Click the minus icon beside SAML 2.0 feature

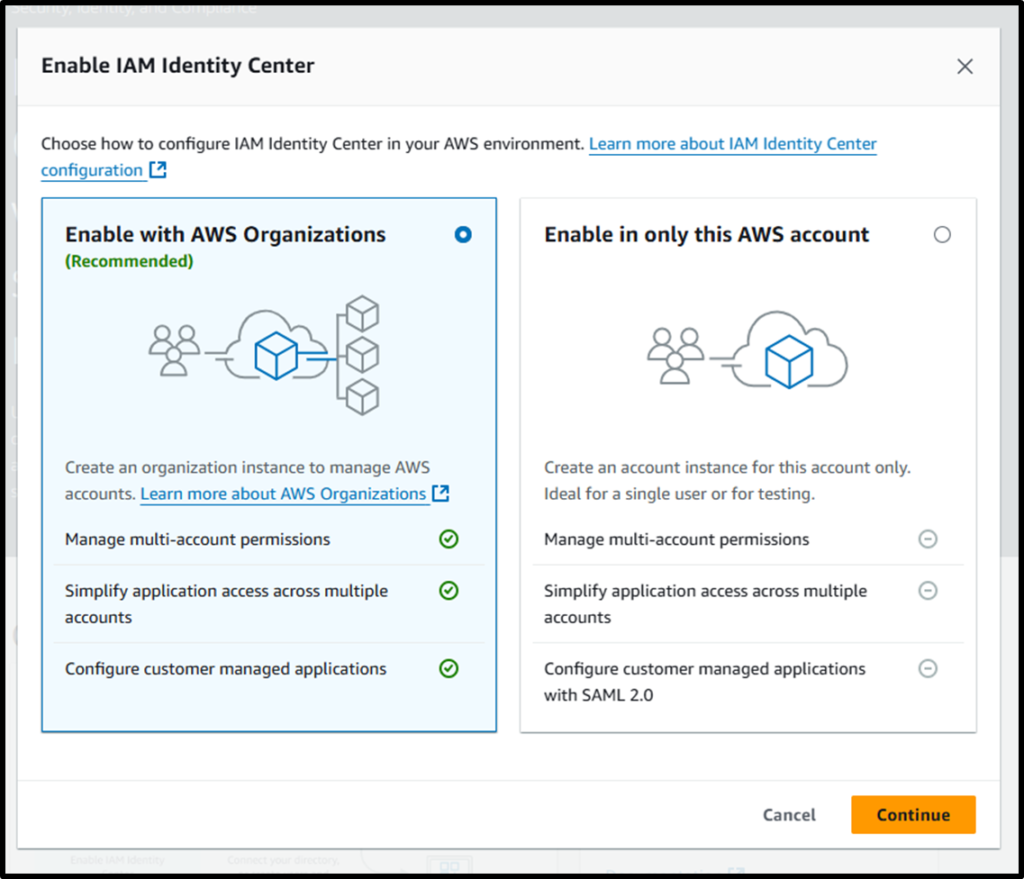(928, 668)
